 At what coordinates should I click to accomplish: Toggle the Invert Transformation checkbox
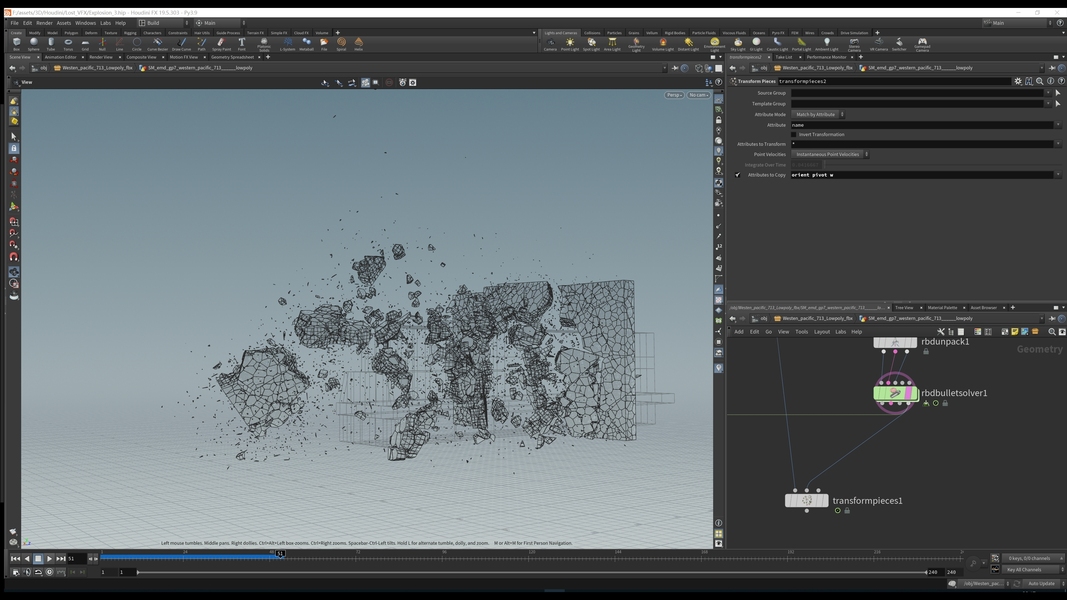coord(794,134)
